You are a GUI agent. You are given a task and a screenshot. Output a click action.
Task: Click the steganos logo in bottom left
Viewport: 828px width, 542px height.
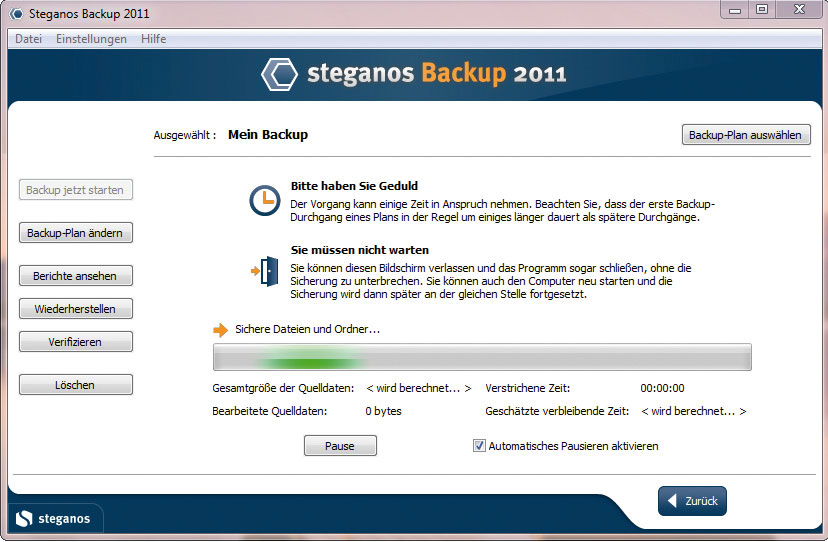(53, 519)
